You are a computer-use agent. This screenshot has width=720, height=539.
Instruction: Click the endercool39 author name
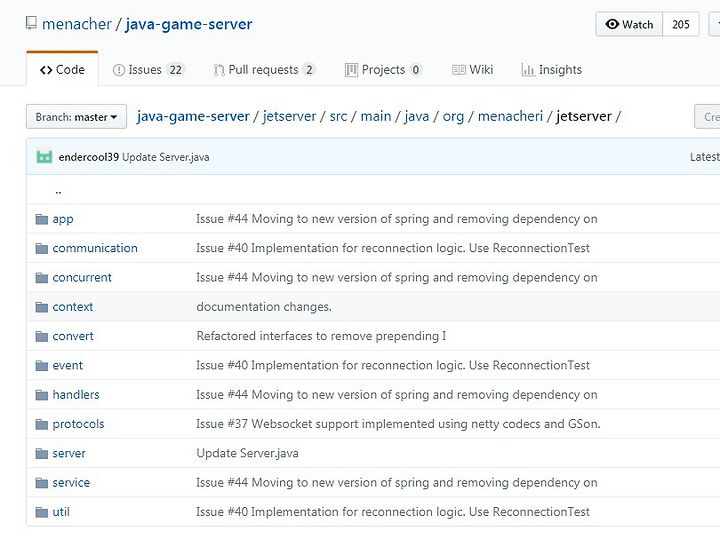pos(89,157)
